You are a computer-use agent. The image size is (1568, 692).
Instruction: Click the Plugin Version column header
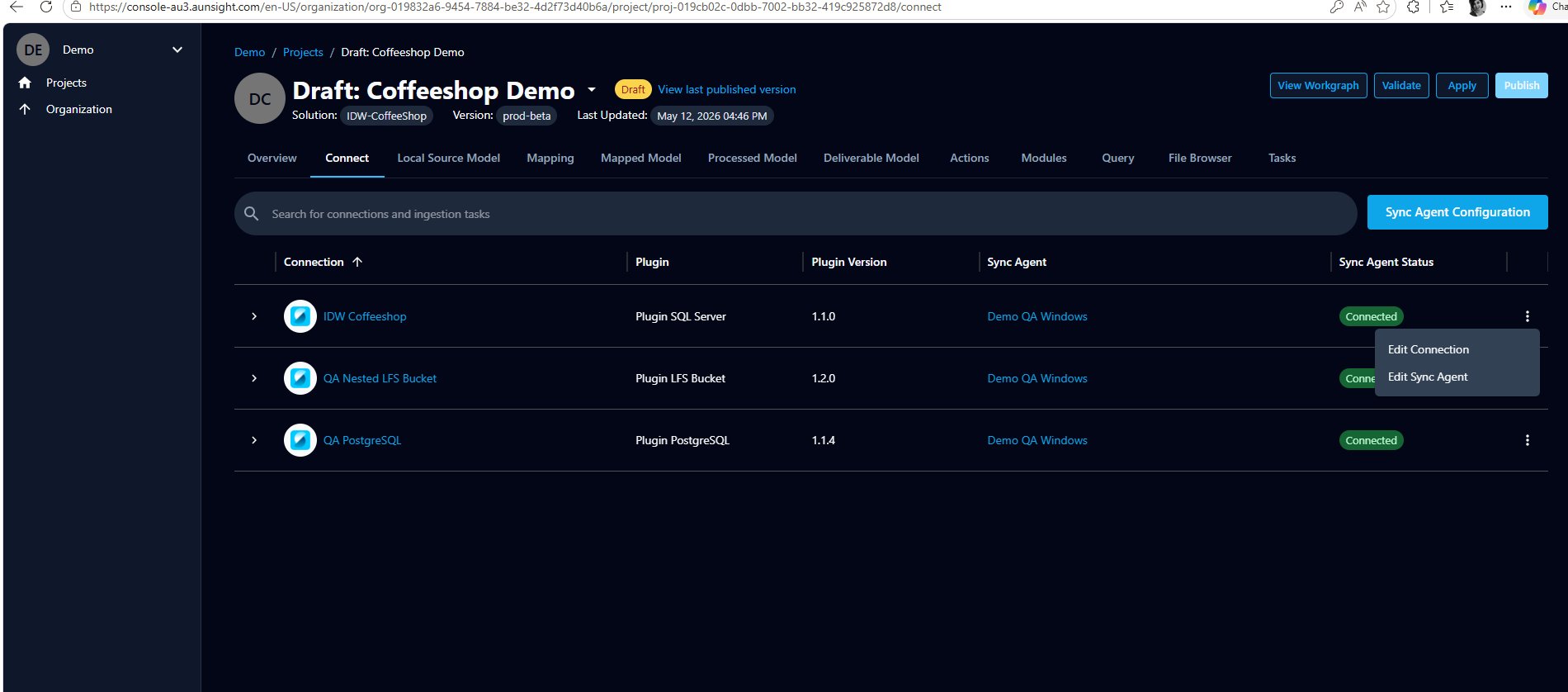[x=849, y=262]
